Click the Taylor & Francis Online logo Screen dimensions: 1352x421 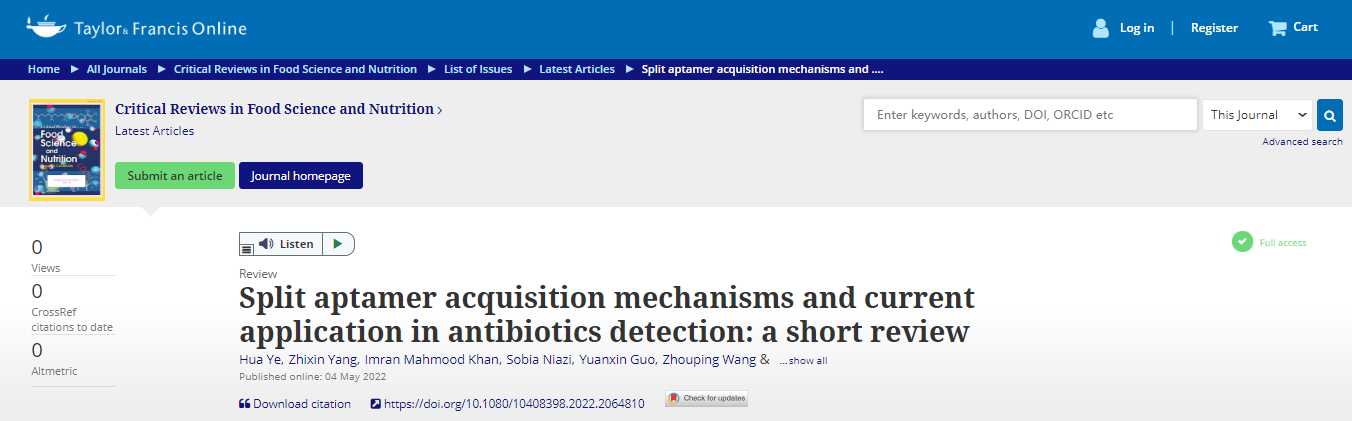(x=136, y=27)
